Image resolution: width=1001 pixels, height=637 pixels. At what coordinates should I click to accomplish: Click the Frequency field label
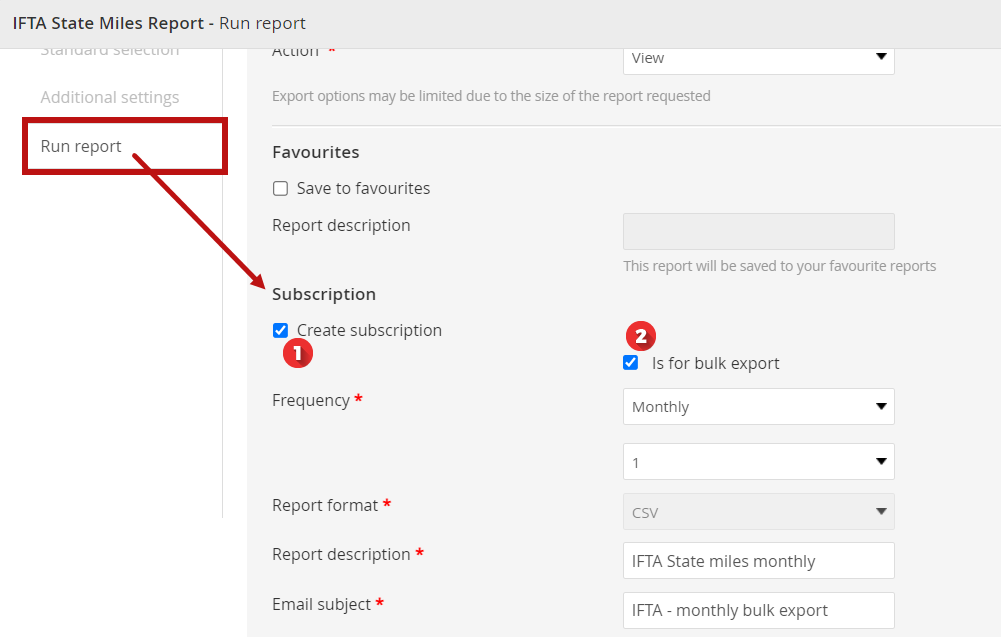[311, 400]
